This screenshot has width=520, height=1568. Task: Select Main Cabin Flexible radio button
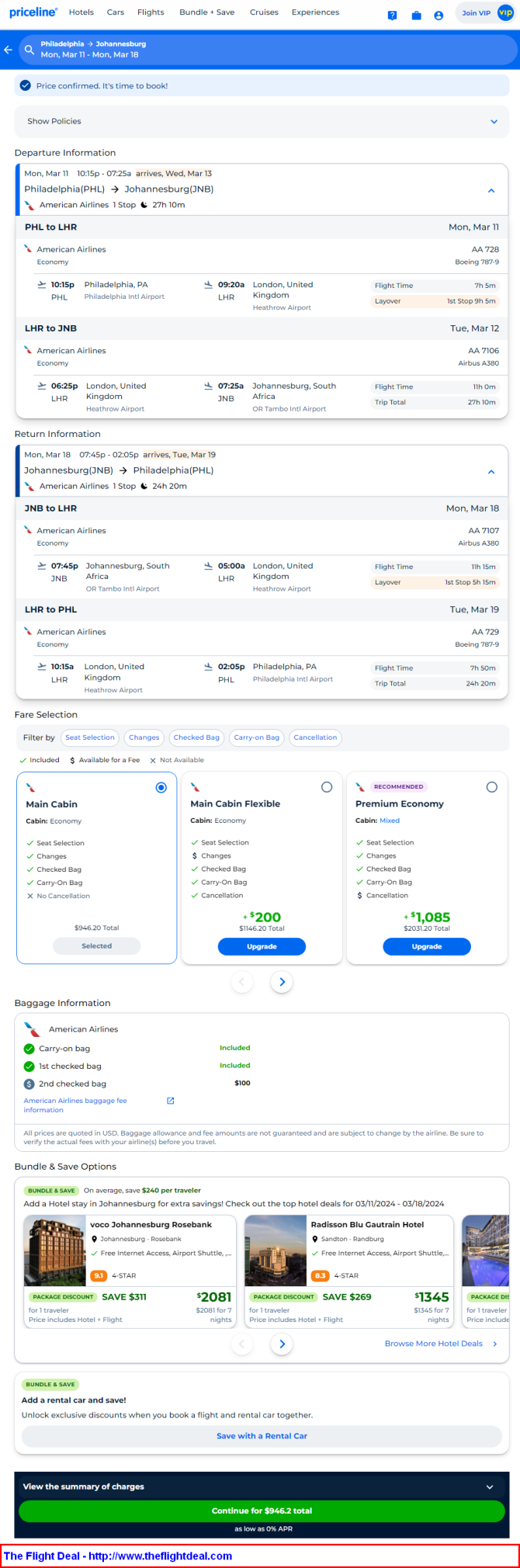327,787
